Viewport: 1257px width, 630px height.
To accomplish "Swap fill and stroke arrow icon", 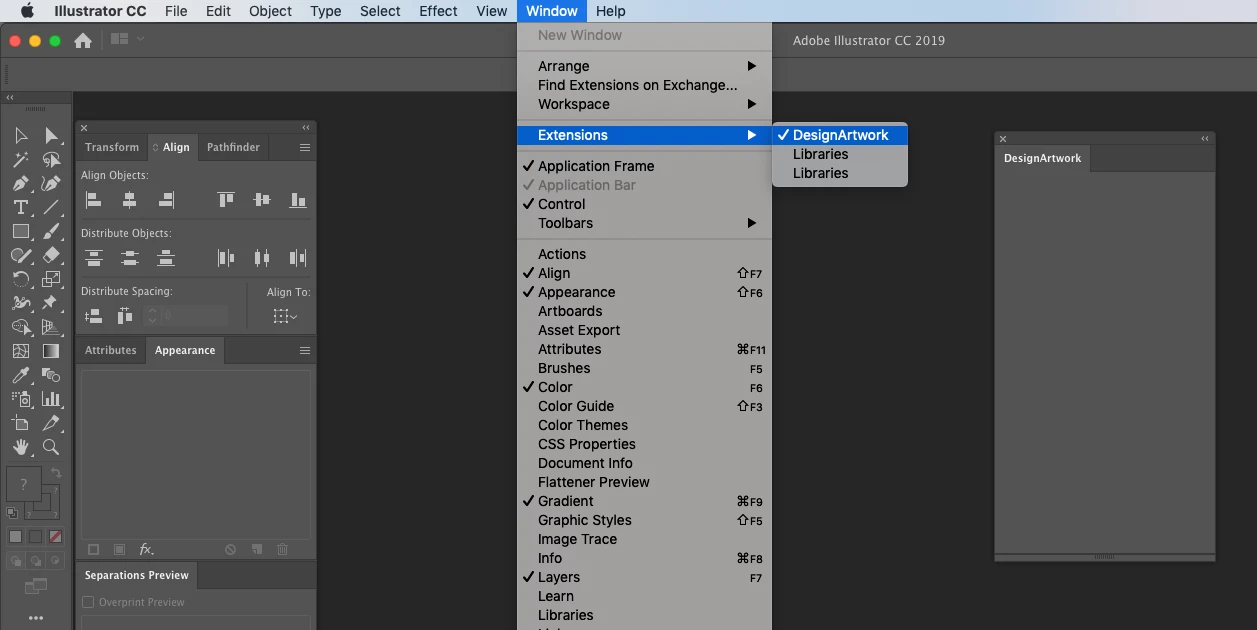I will [56, 473].
